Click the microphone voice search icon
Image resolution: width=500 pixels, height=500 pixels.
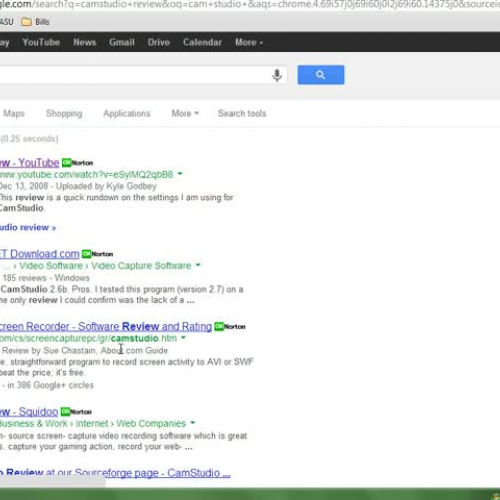tap(277, 75)
